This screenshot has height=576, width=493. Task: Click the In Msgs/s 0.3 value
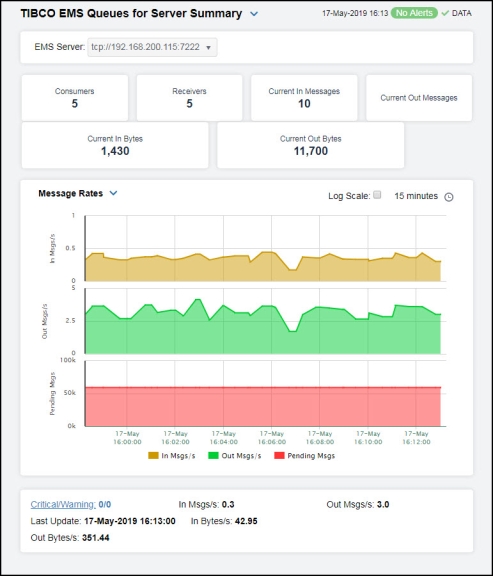[228, 504]
